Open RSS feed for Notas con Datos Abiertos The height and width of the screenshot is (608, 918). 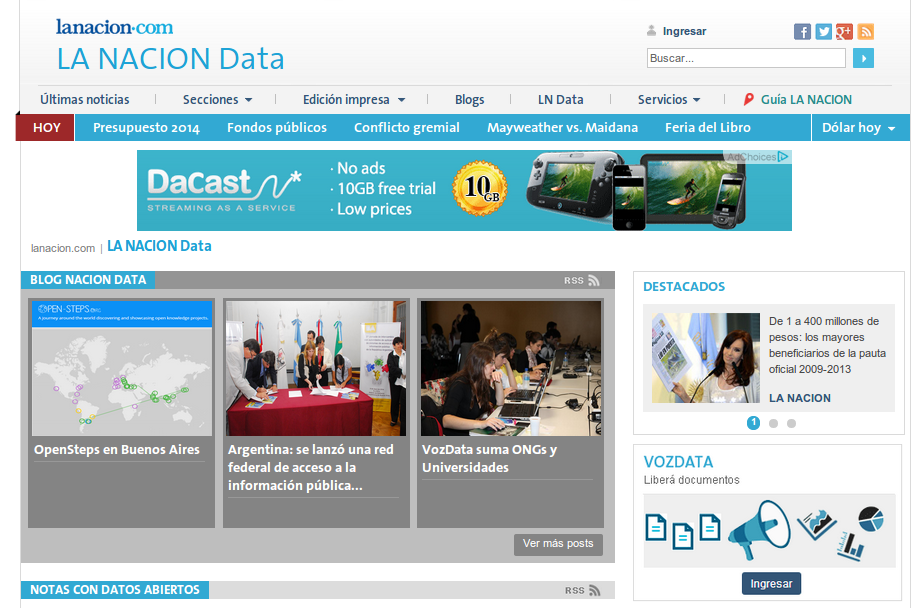583,590
